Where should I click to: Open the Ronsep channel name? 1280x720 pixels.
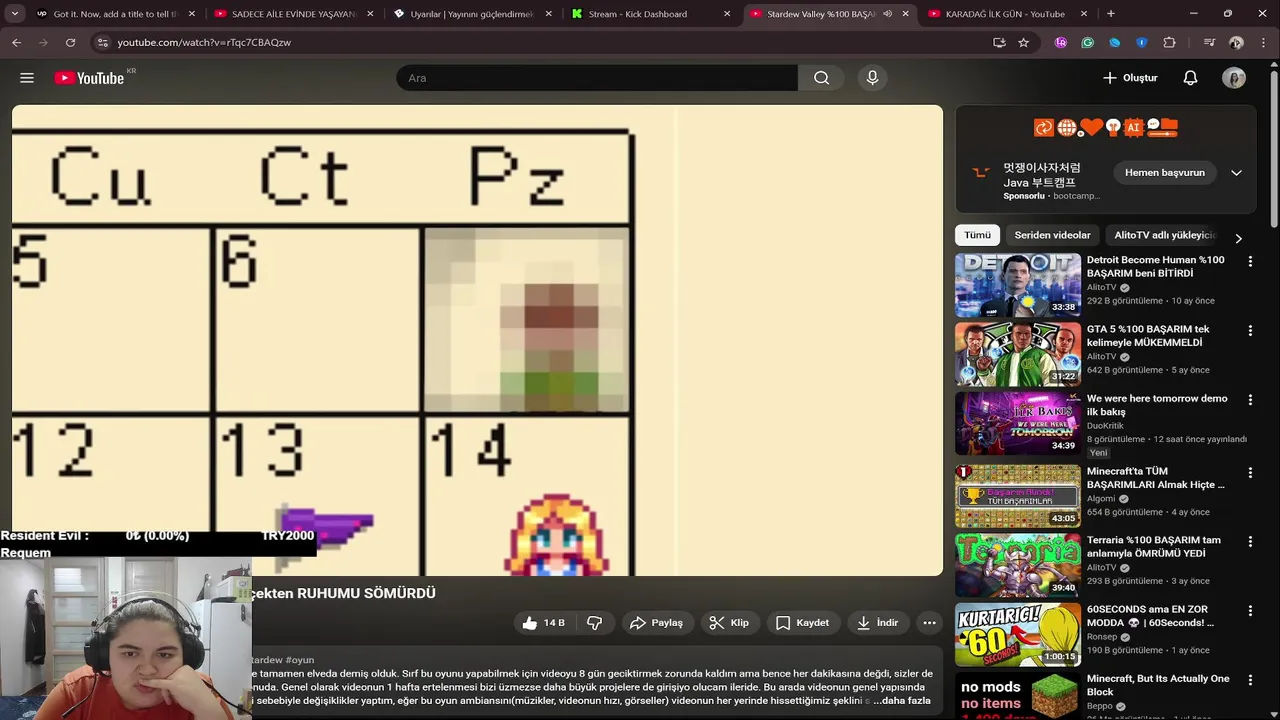click(x=1103, y=636)
